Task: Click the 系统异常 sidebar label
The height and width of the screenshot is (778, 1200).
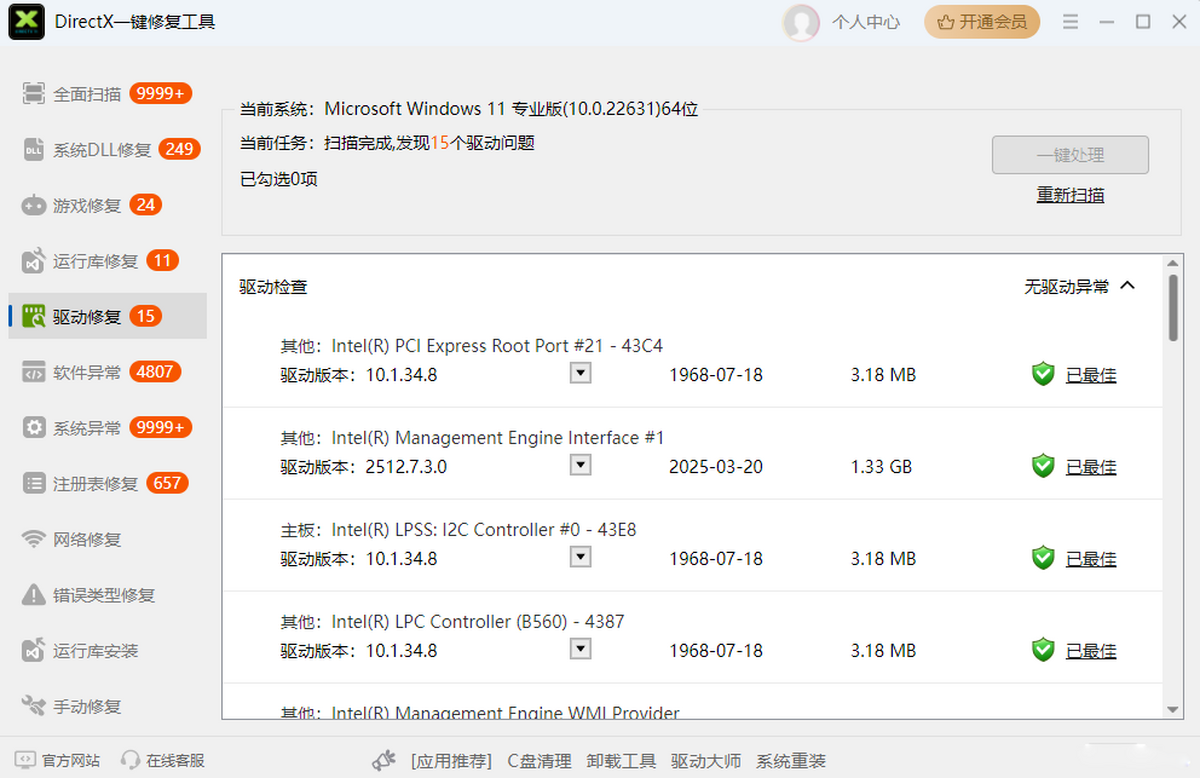Action: [x=87, y=428]
